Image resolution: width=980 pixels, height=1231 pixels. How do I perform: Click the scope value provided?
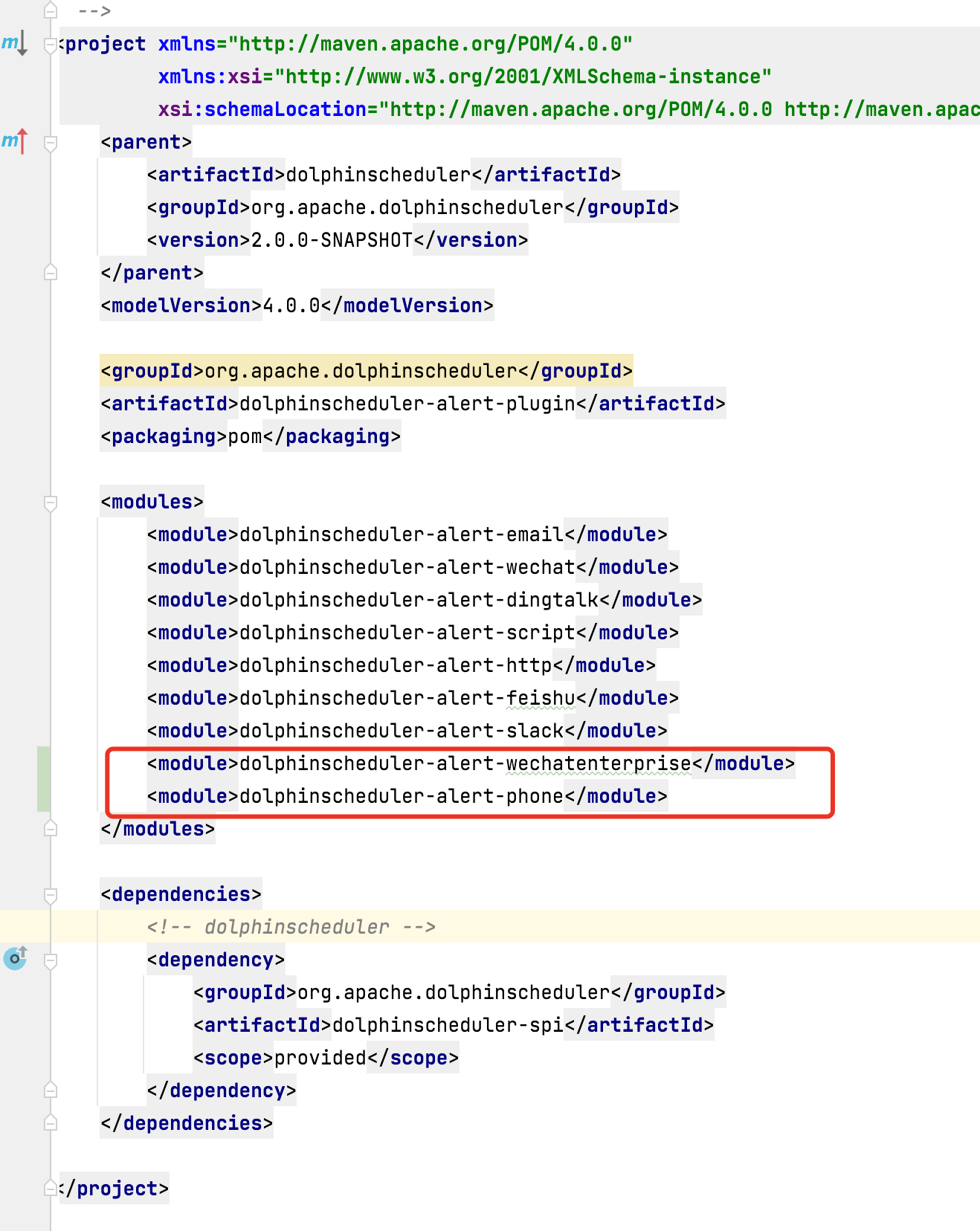click(x=320, y=1058)
